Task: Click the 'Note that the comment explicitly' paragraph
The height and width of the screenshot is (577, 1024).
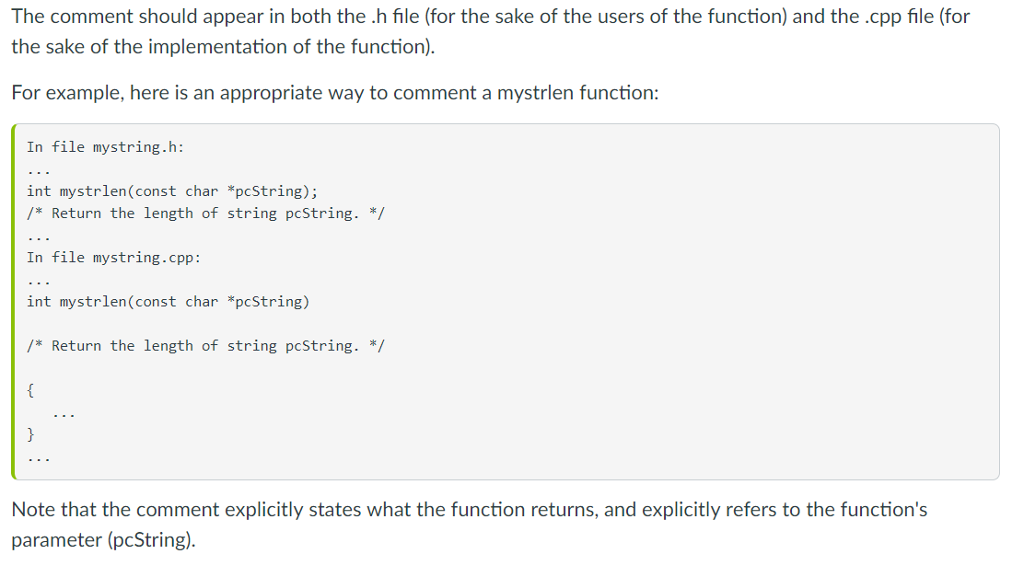Action: (x=469, y=525)
